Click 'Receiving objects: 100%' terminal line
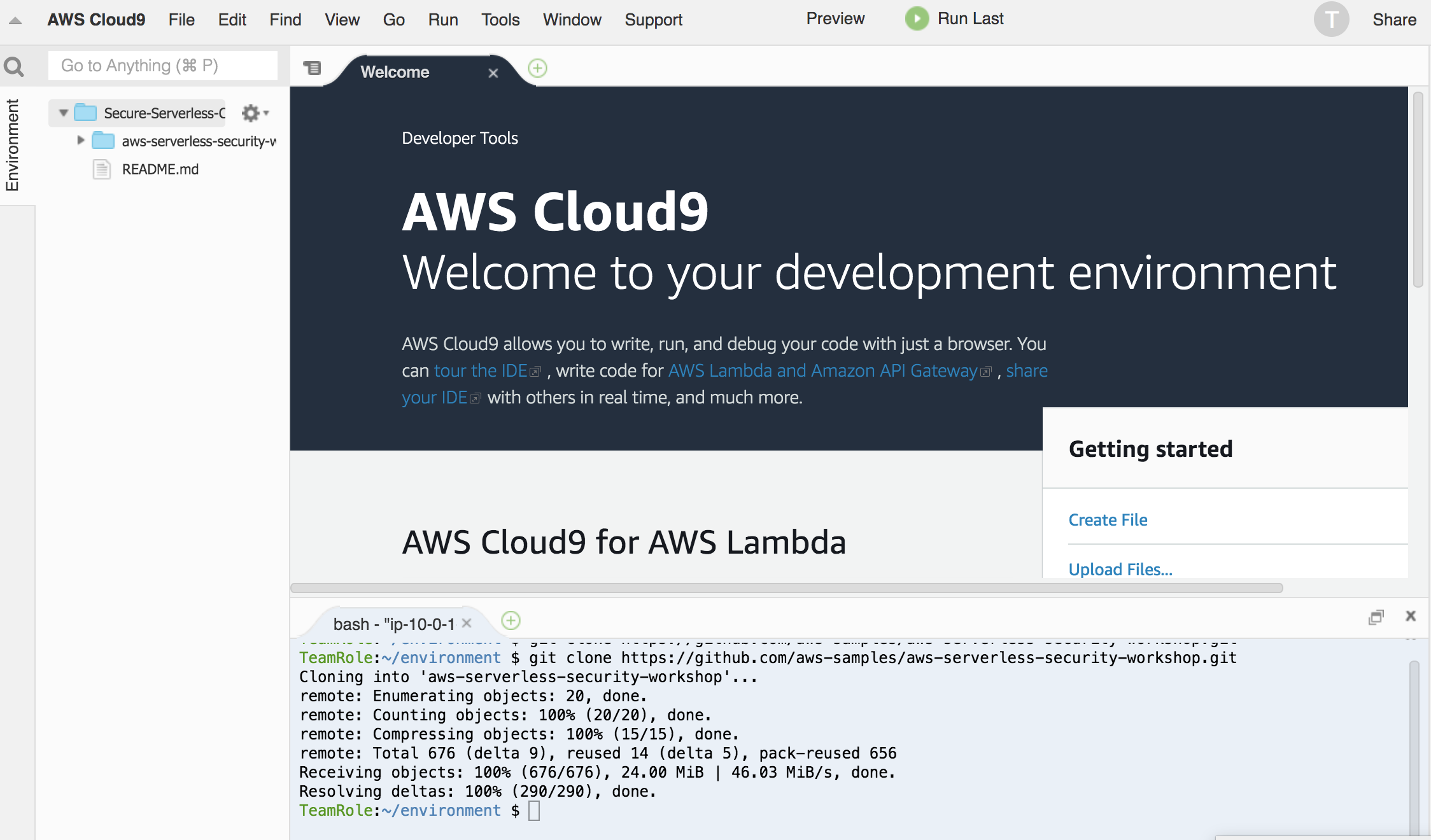 coord(597,773)
